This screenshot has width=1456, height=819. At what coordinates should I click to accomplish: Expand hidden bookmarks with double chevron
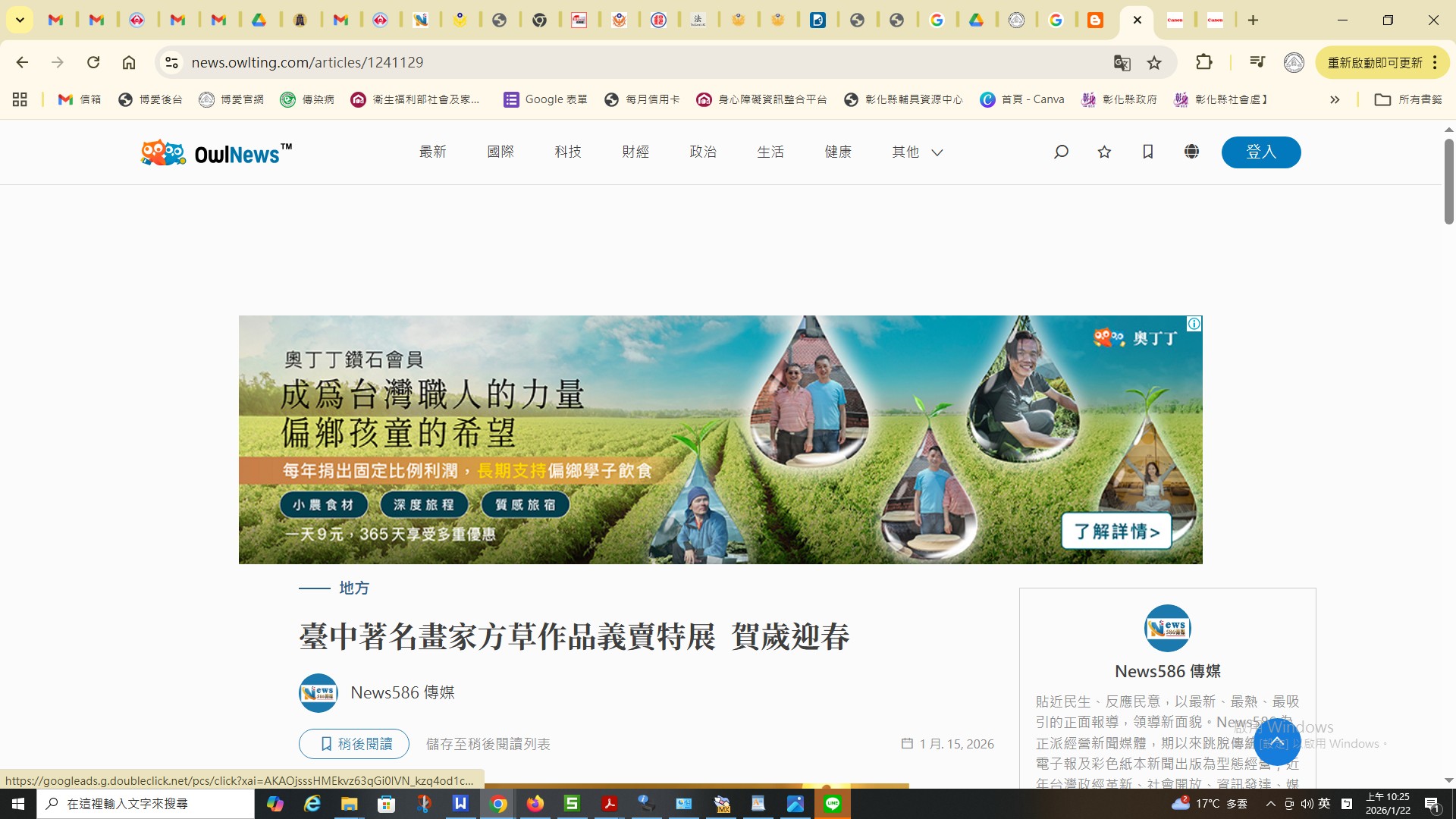click(1335, 99)
